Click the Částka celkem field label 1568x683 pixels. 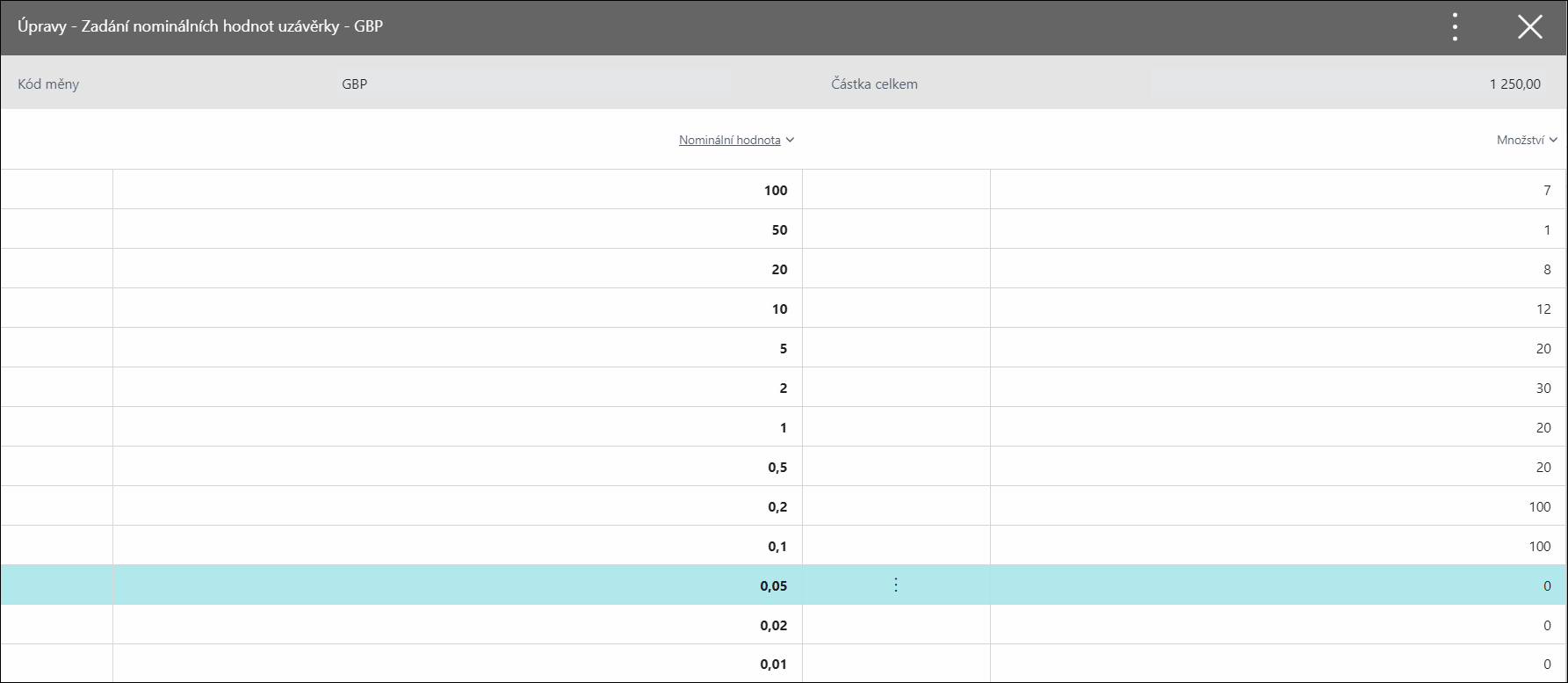coord(874,84)
